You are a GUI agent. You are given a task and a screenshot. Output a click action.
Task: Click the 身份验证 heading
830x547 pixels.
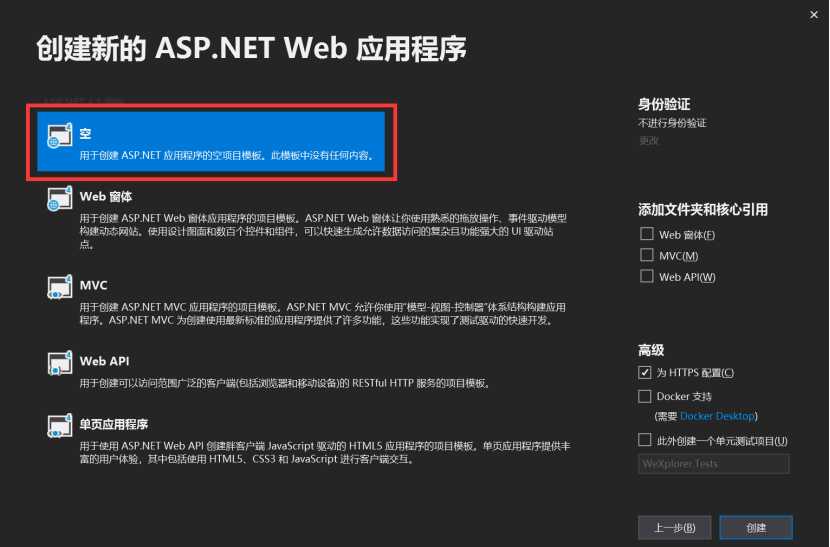(x=664, y=104)
